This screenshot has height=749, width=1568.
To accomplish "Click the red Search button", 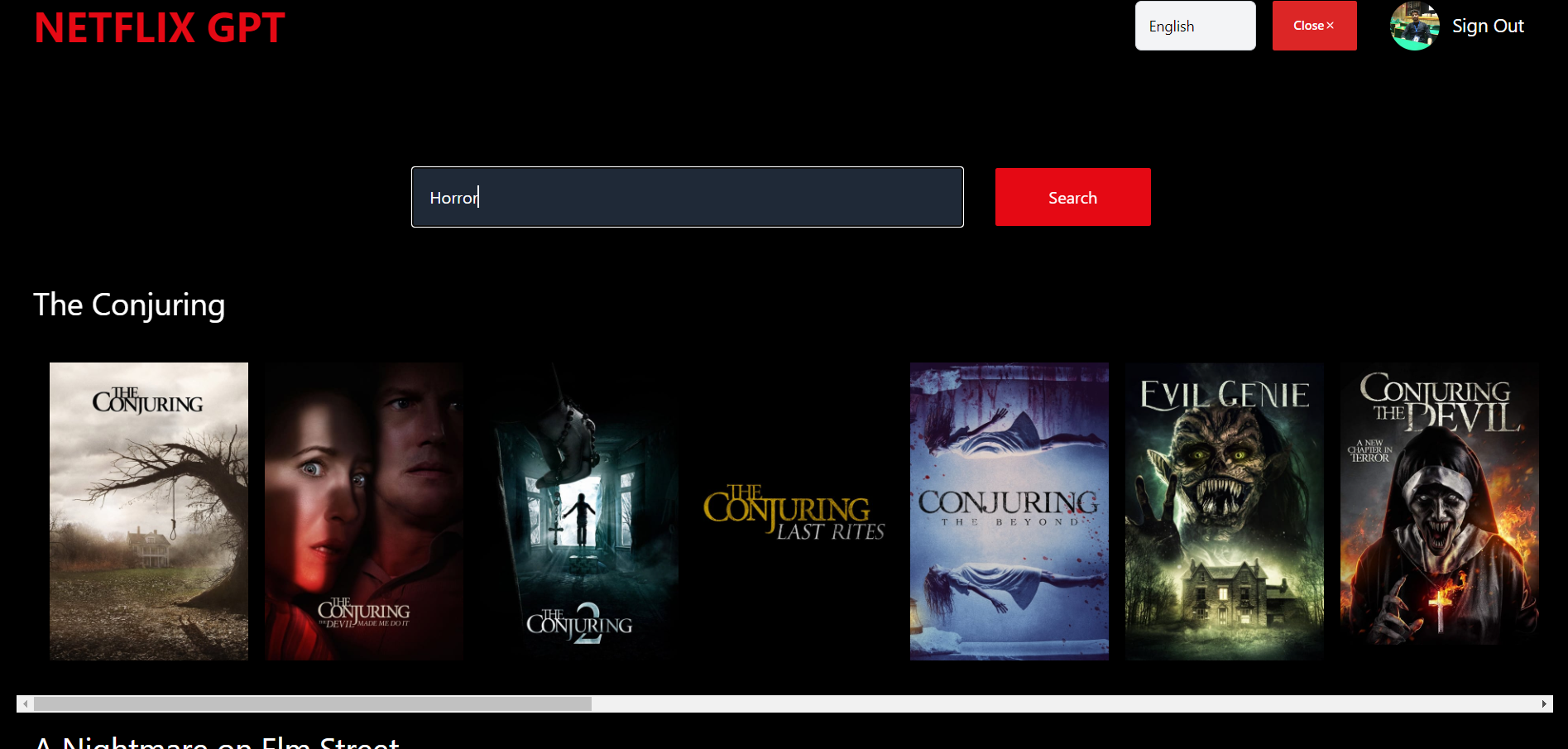I will pos(1072,197).
